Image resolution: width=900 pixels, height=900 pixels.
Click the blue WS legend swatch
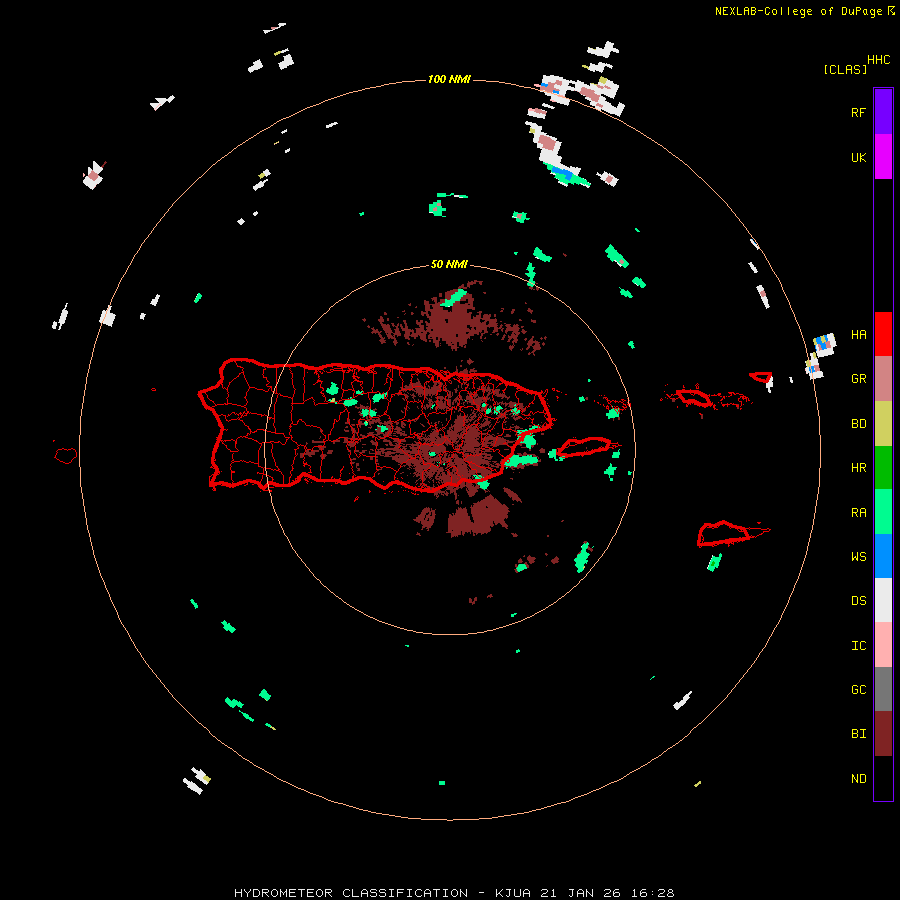click(883, 556)
